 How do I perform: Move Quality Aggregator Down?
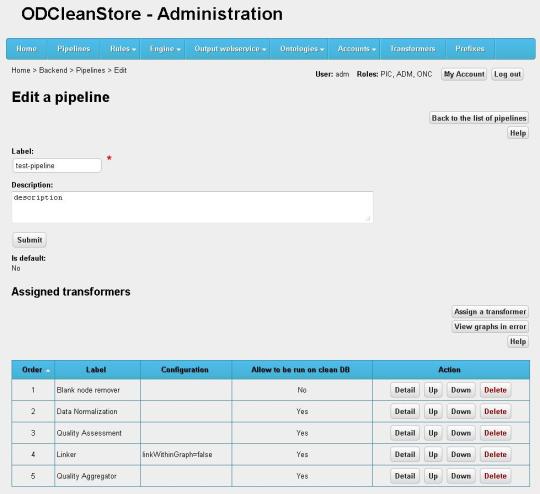pyautogui.click(x=461, y=476)
